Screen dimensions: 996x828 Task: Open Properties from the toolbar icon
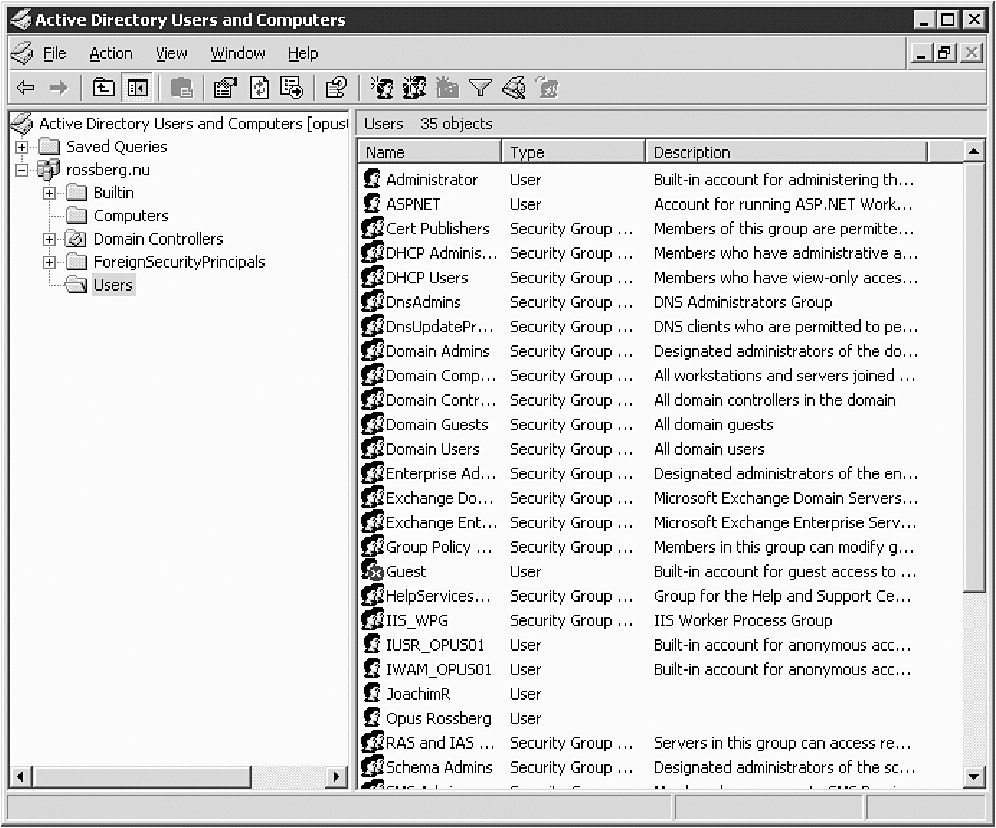225,88
